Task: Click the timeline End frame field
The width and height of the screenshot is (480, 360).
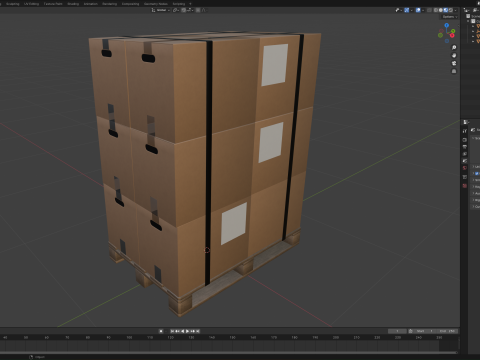Action: [x=447, y=331]
